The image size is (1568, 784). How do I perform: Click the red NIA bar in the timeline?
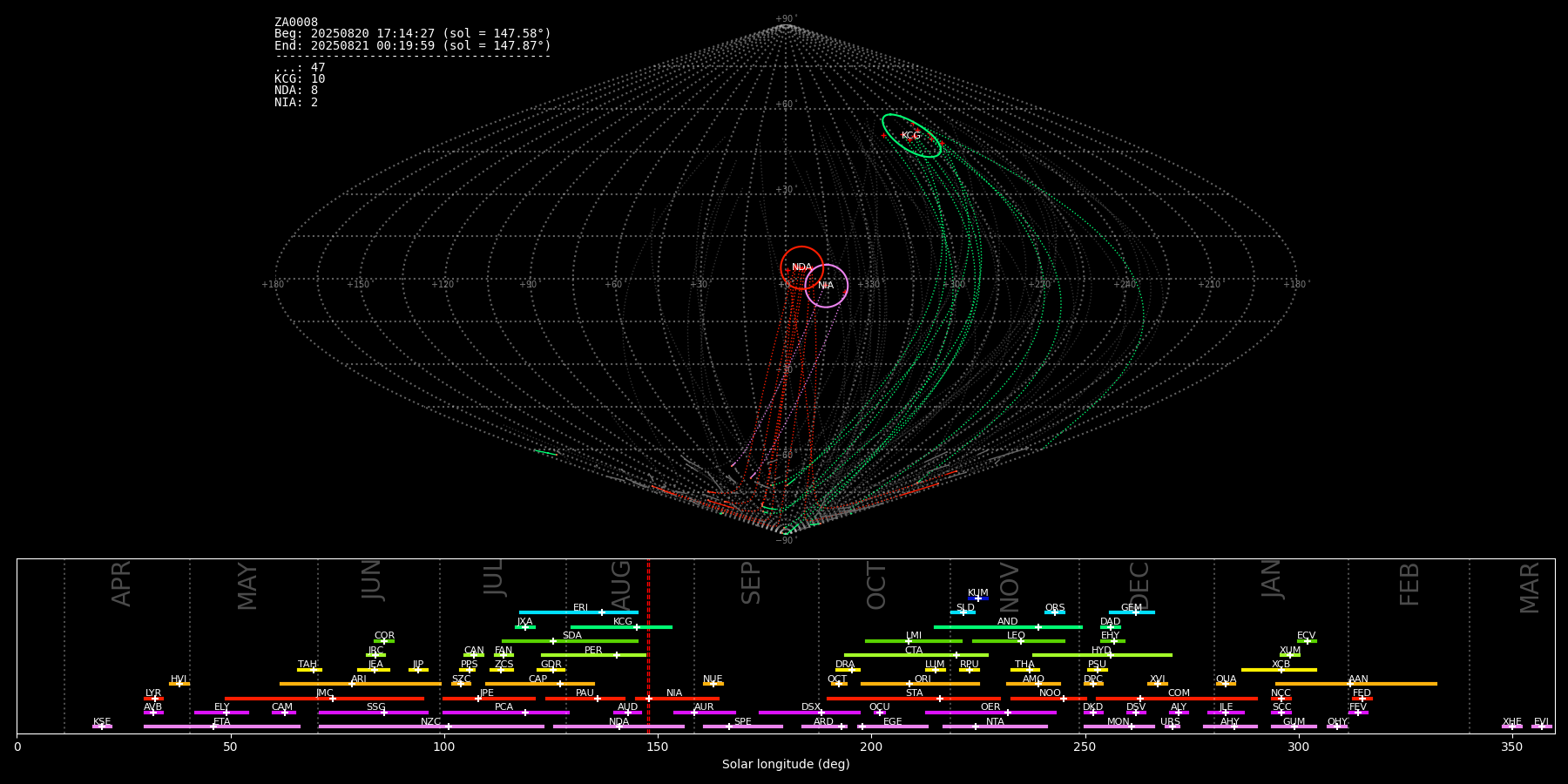[x=677, y=699]
